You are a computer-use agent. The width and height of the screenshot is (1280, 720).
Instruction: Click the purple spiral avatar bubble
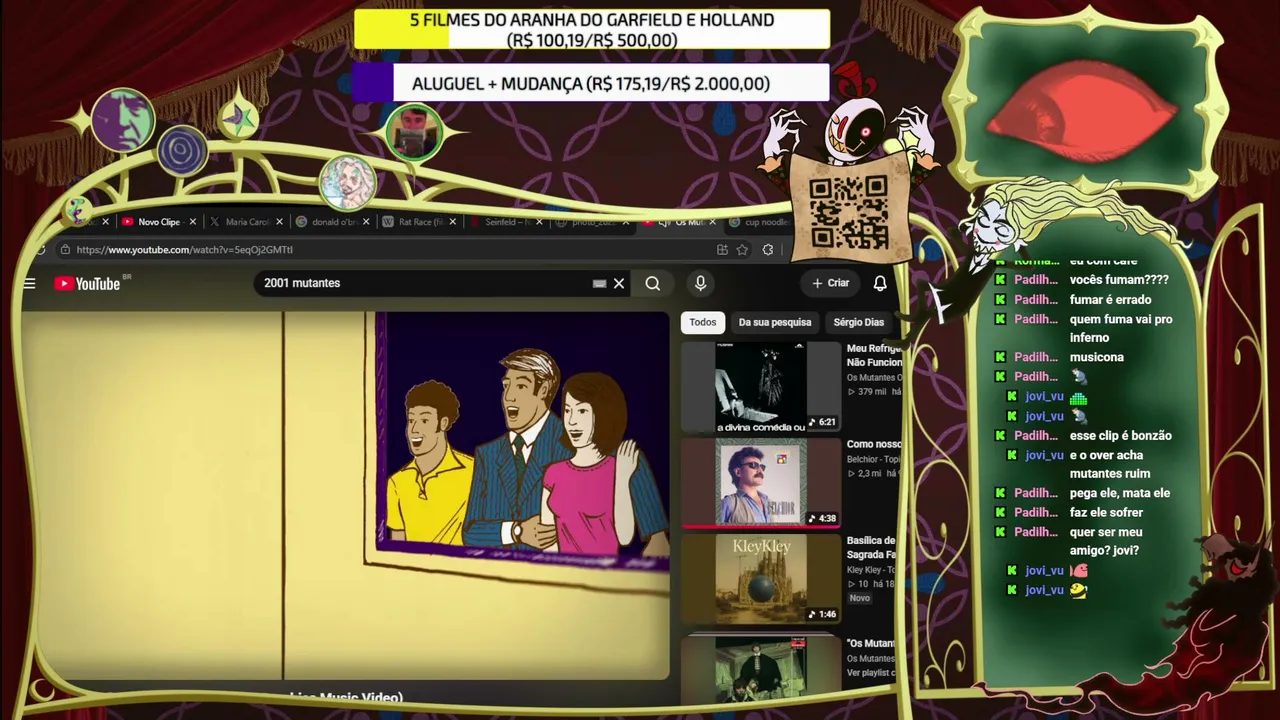click(x=182, y=152)
